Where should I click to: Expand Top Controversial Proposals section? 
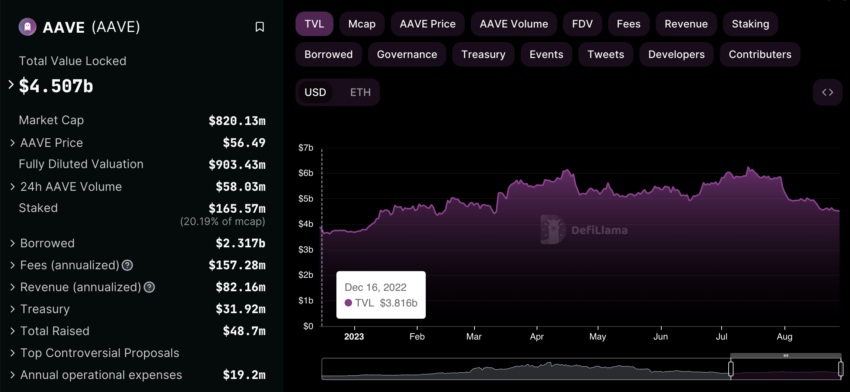12,353
